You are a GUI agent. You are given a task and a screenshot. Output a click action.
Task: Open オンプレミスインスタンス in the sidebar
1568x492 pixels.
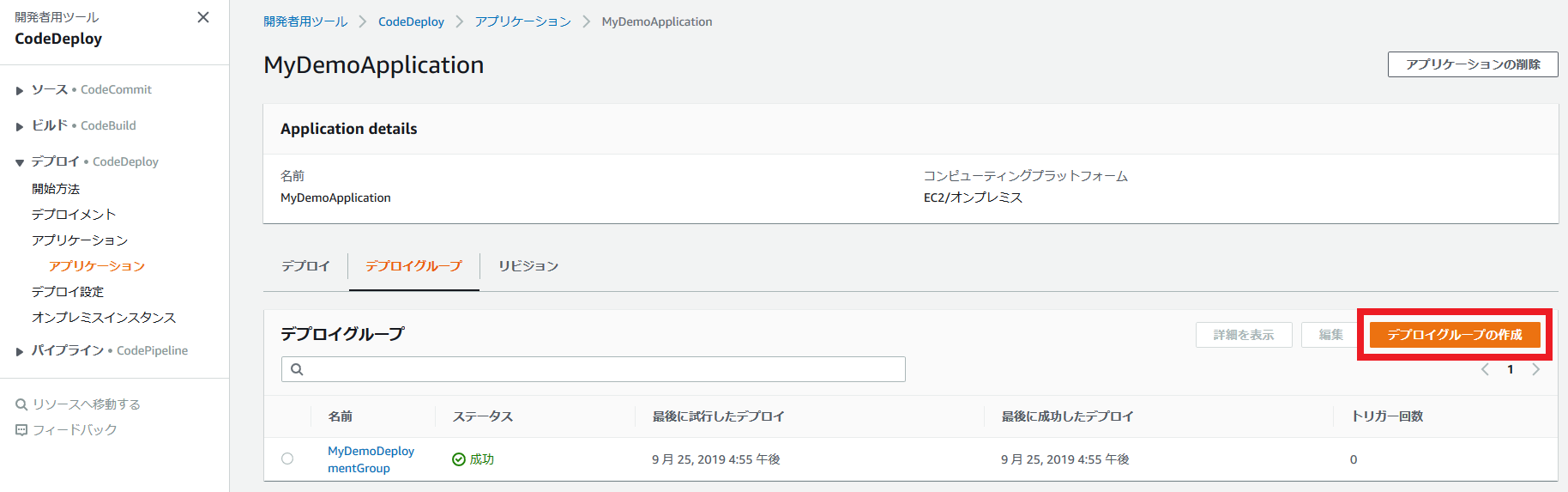pos(104,318)
